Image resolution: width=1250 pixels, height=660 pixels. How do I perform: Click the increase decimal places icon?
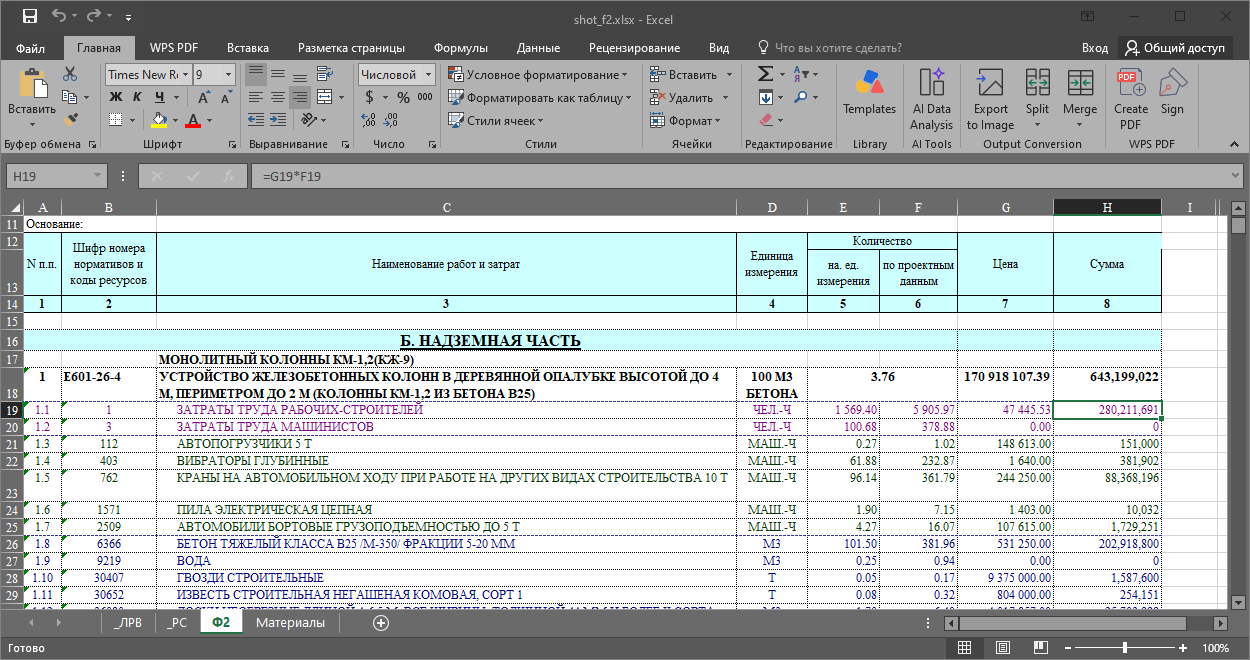370,120
